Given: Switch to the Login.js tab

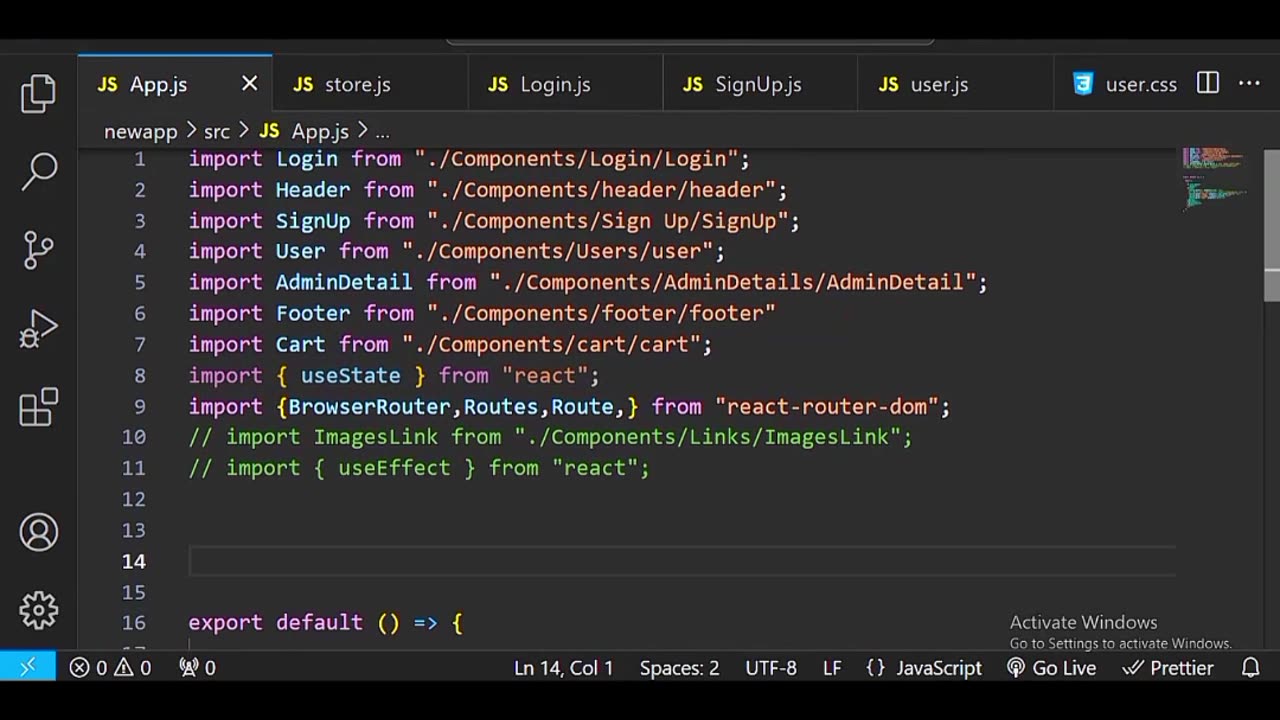Looking at the screenshot, I should click(x=565, y=84).
